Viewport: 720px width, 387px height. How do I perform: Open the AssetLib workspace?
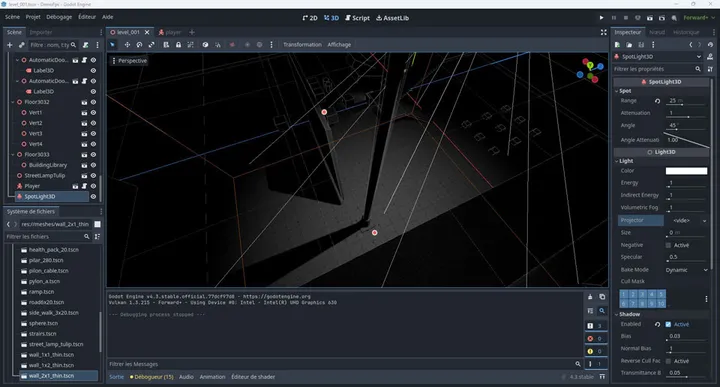[x=393, y=18]
